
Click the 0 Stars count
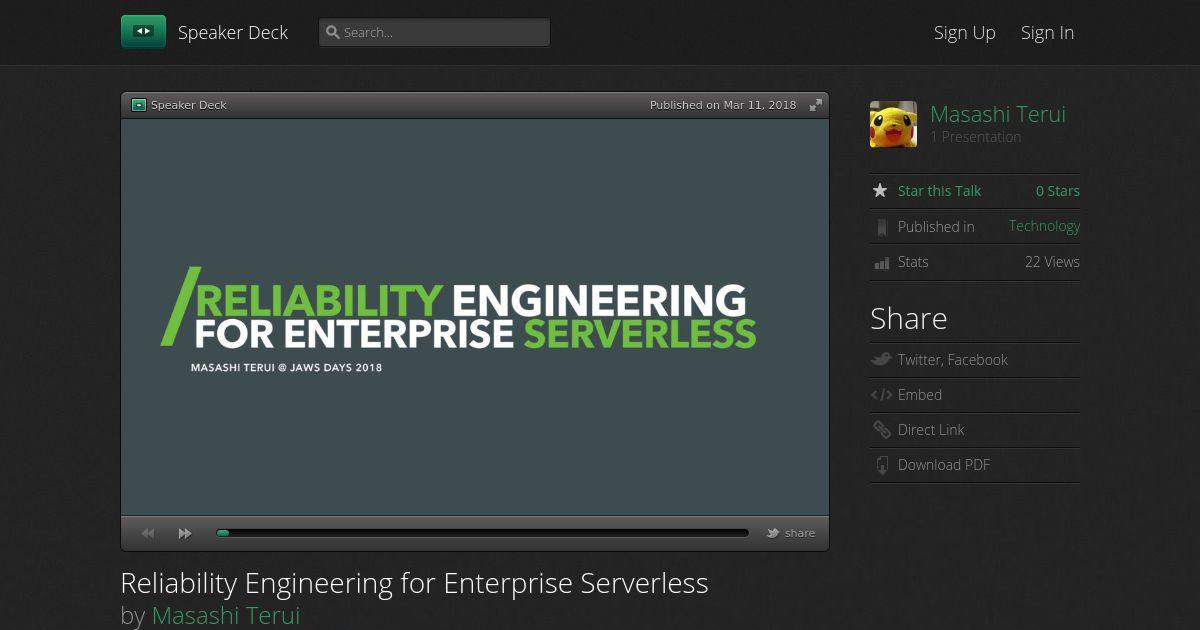pos(1058,191)
